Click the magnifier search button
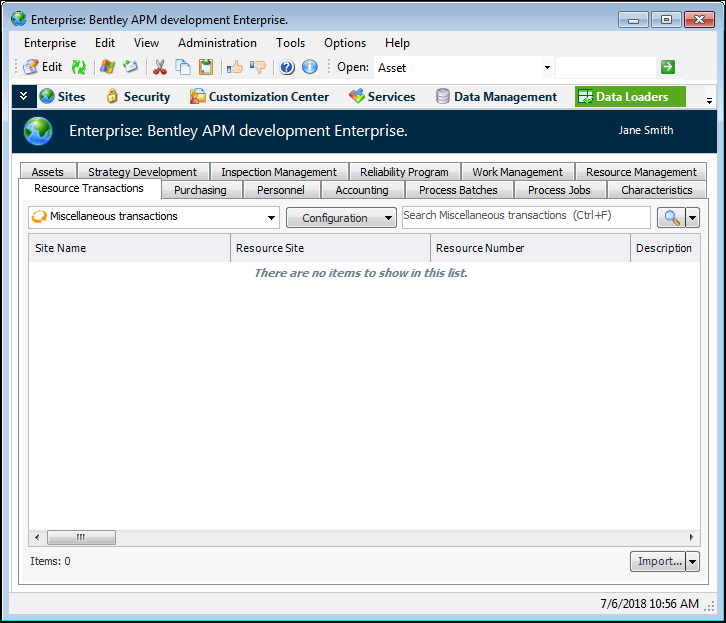The image size is (726, 623). [671, 217]
